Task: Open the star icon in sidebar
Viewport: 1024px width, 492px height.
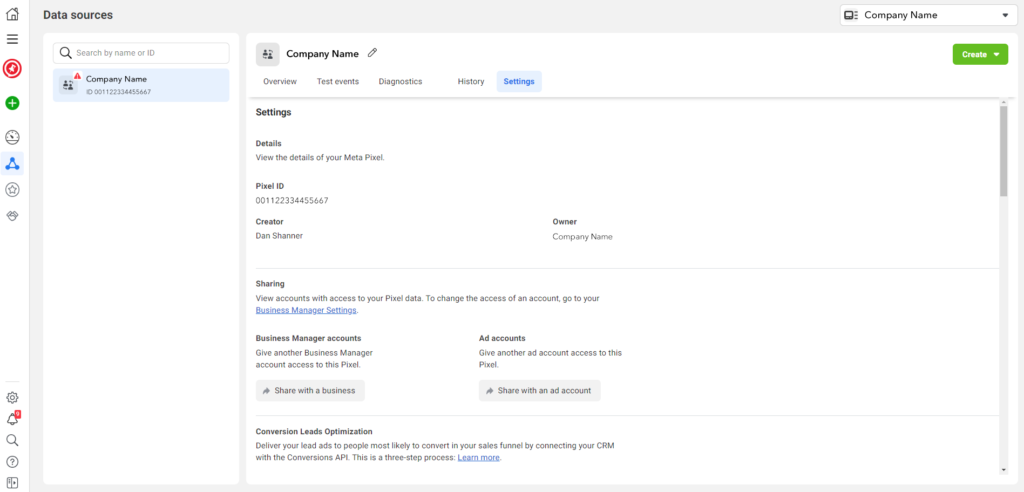Action: [13, 189]
